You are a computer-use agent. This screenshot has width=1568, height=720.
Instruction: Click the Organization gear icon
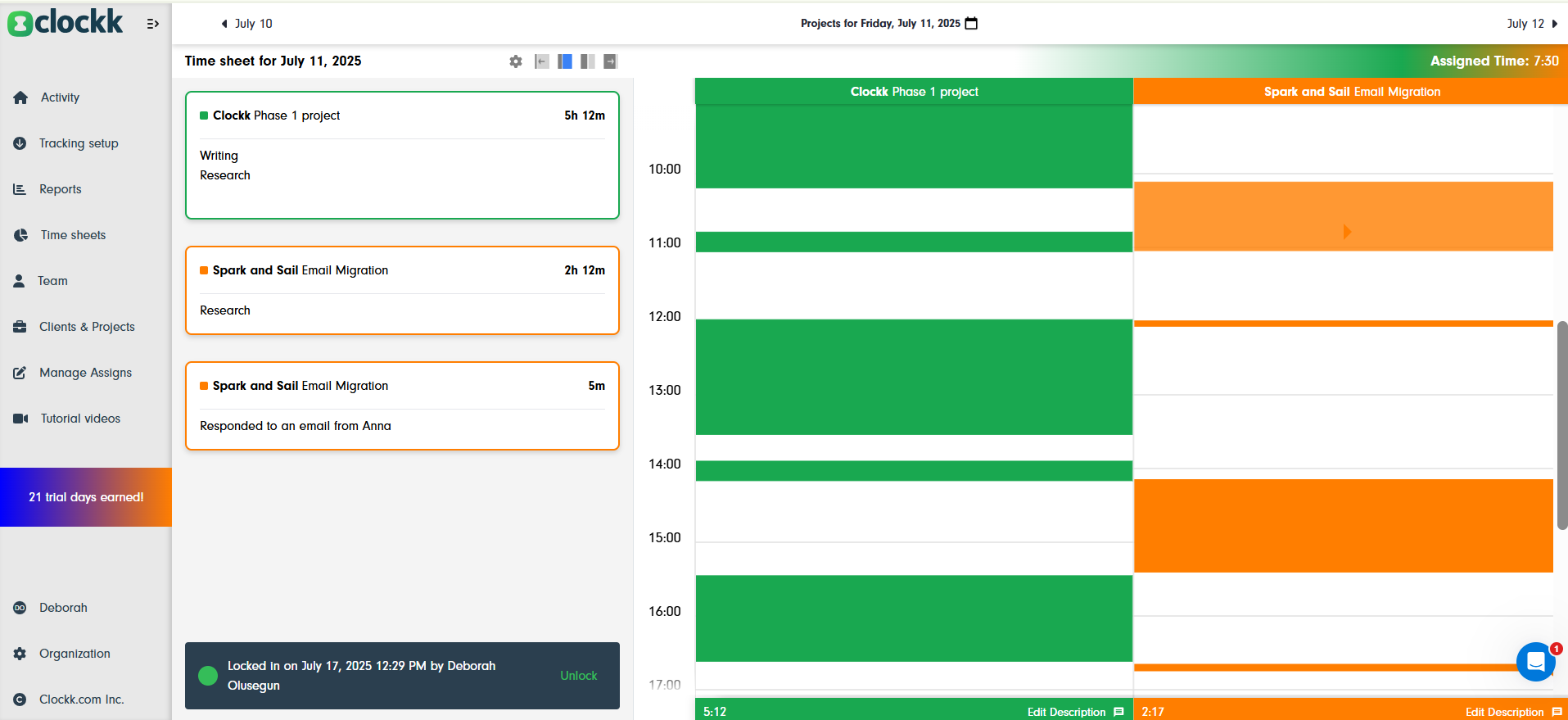pyautogui.click(x=20, y=654)
